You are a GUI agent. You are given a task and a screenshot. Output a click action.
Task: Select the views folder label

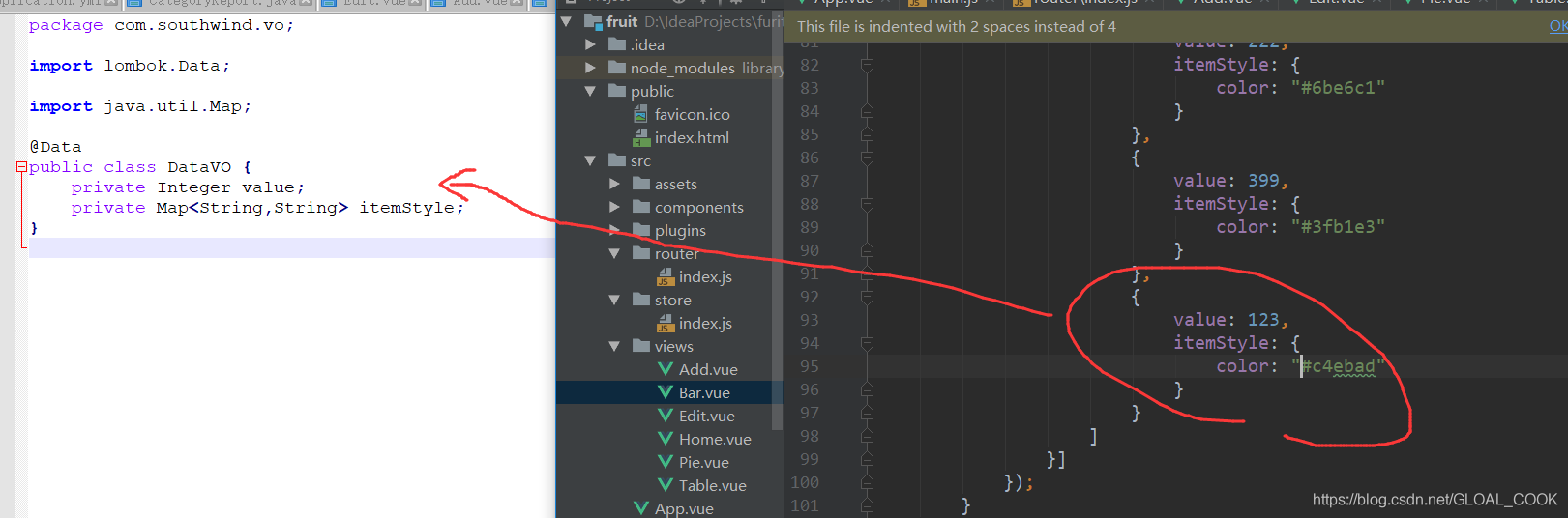click(674, 346)
